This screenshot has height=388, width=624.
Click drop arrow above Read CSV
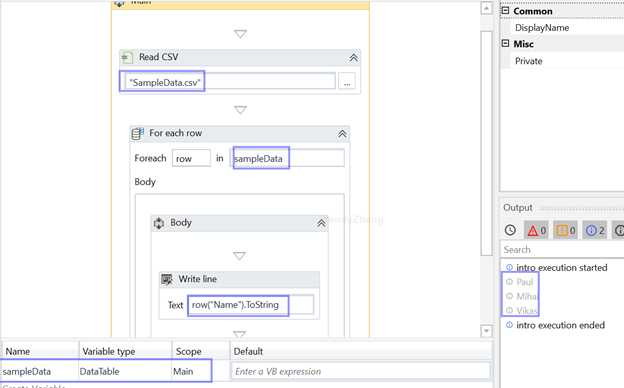[240, 34]
